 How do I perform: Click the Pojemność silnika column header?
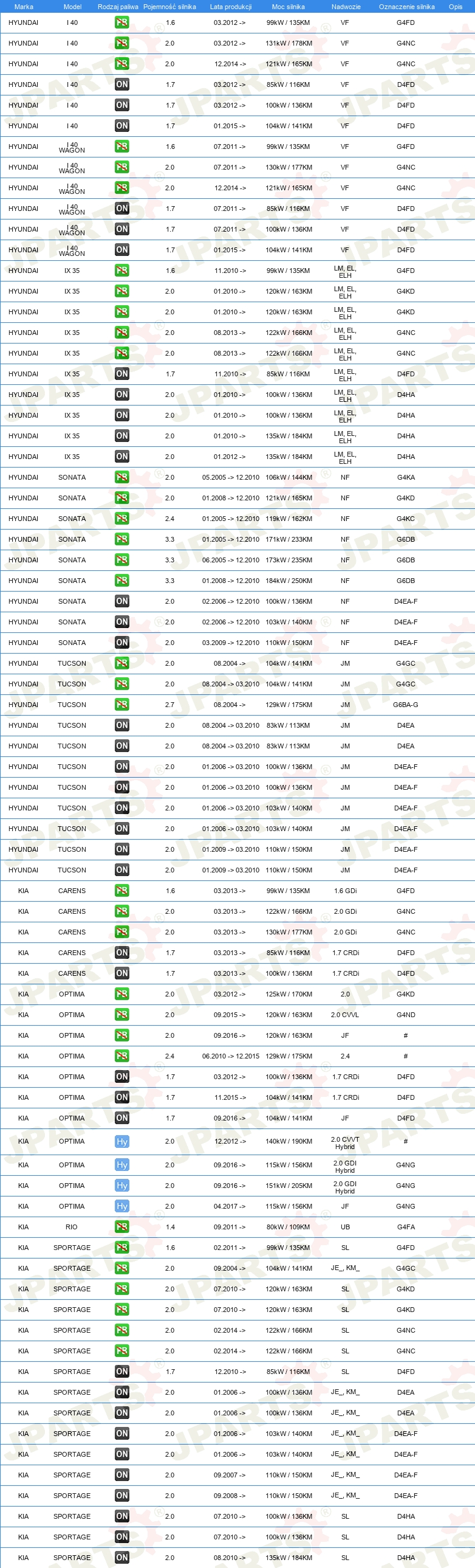click(169, 7)
